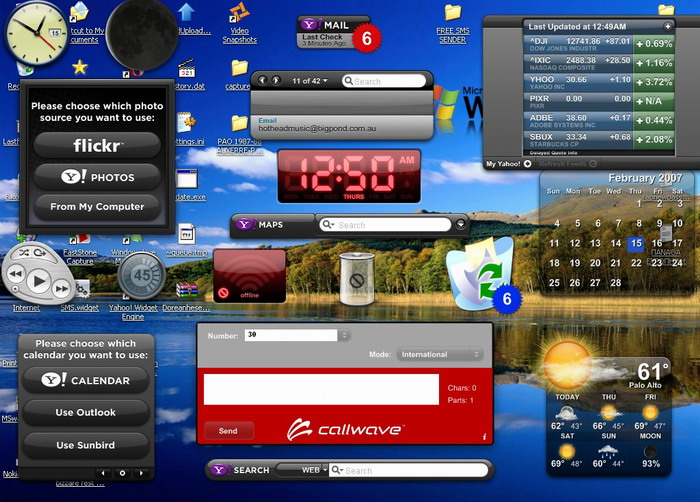Open the Video Snapshots desktop shortcut

click(x=239, y=24)
